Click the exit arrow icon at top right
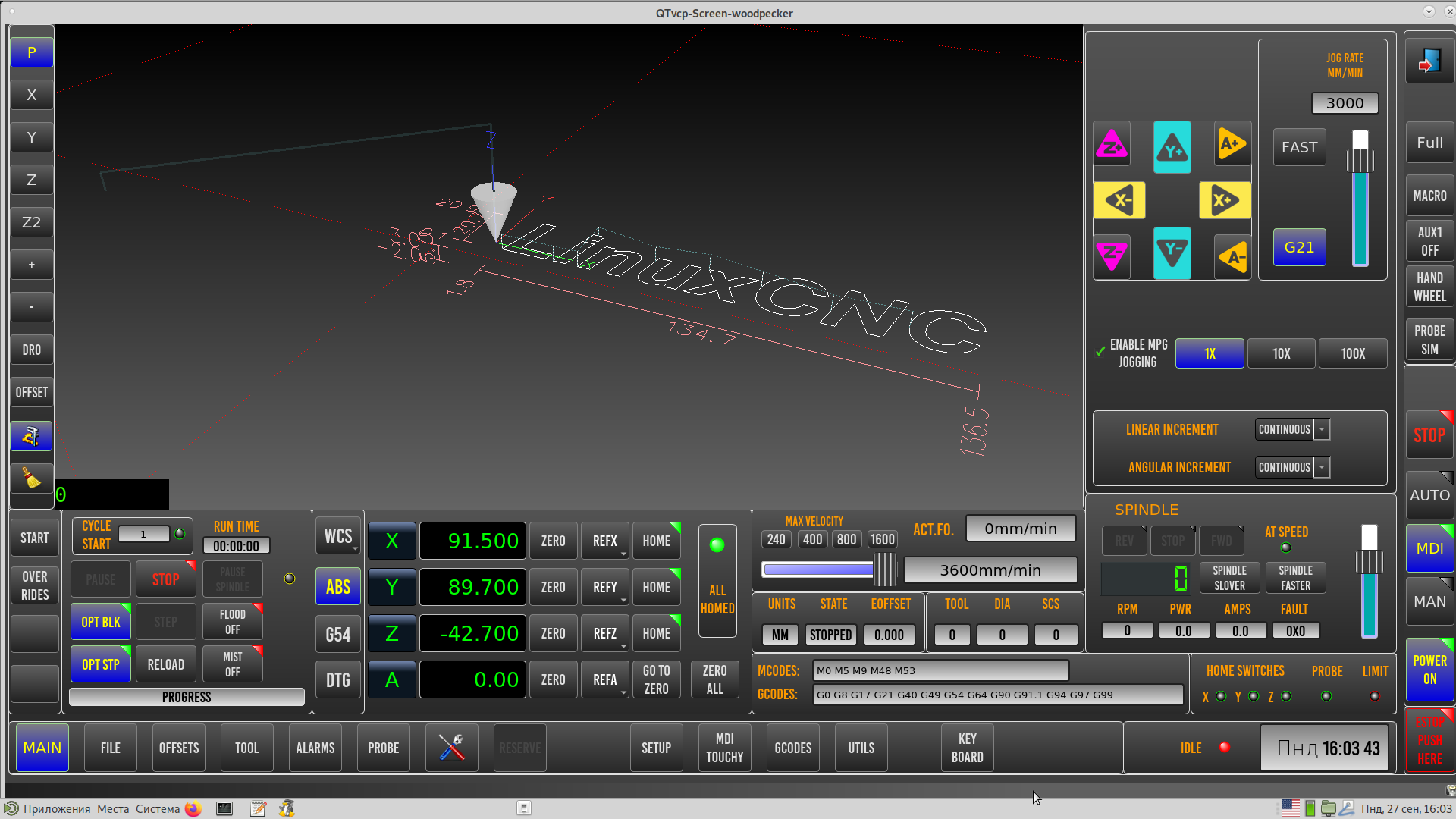 [x=1429, y=61]
